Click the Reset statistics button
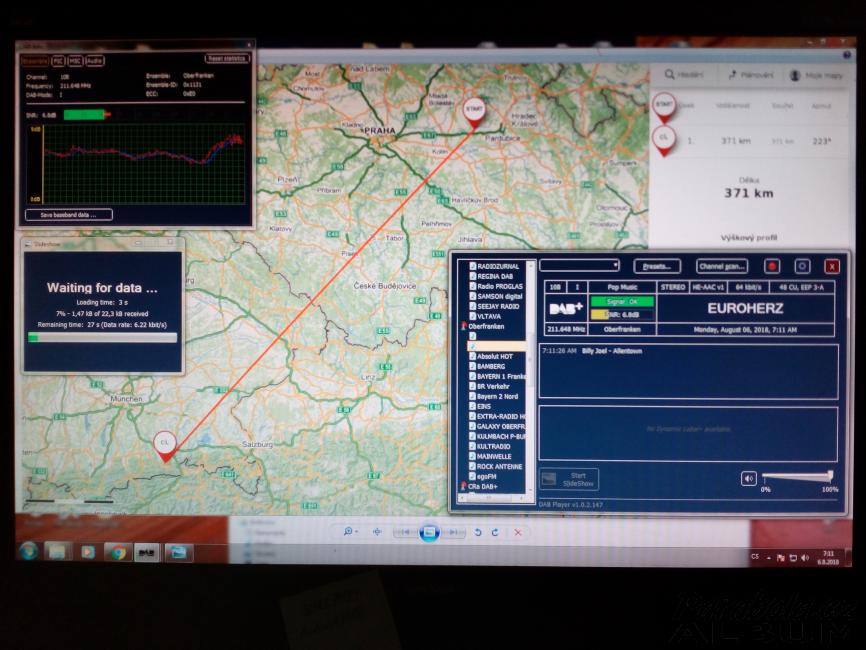866x650 pixels. pyautogui.click(x=227, y=58)
